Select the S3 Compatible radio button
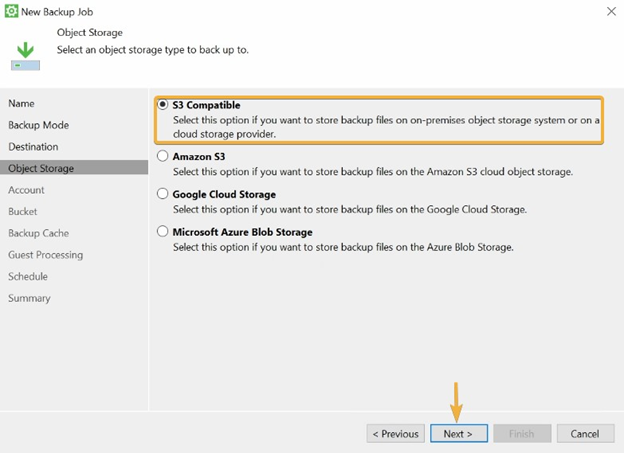 (162, 105)
